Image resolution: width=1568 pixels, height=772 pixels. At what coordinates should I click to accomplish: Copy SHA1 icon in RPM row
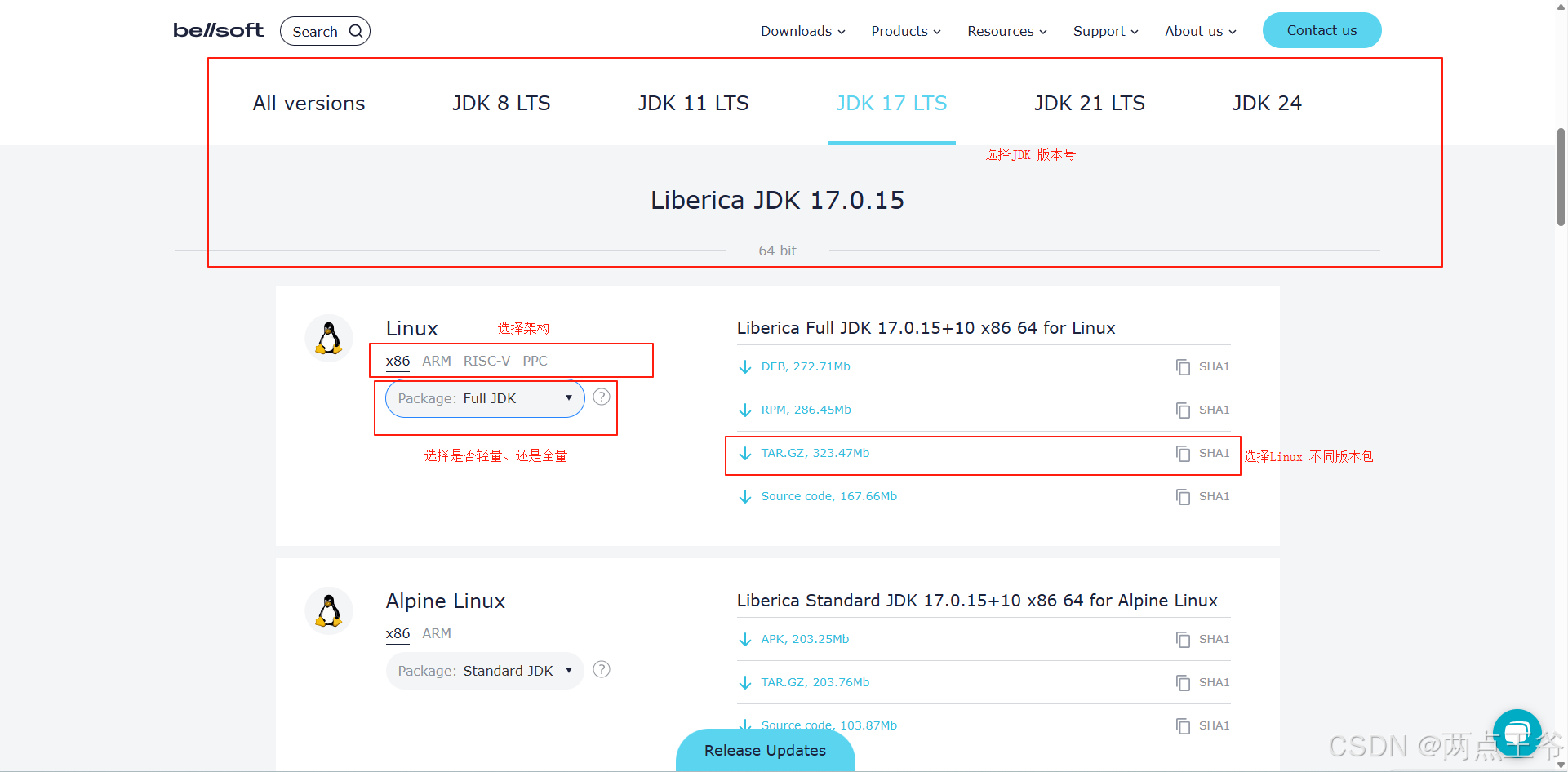1183,410
